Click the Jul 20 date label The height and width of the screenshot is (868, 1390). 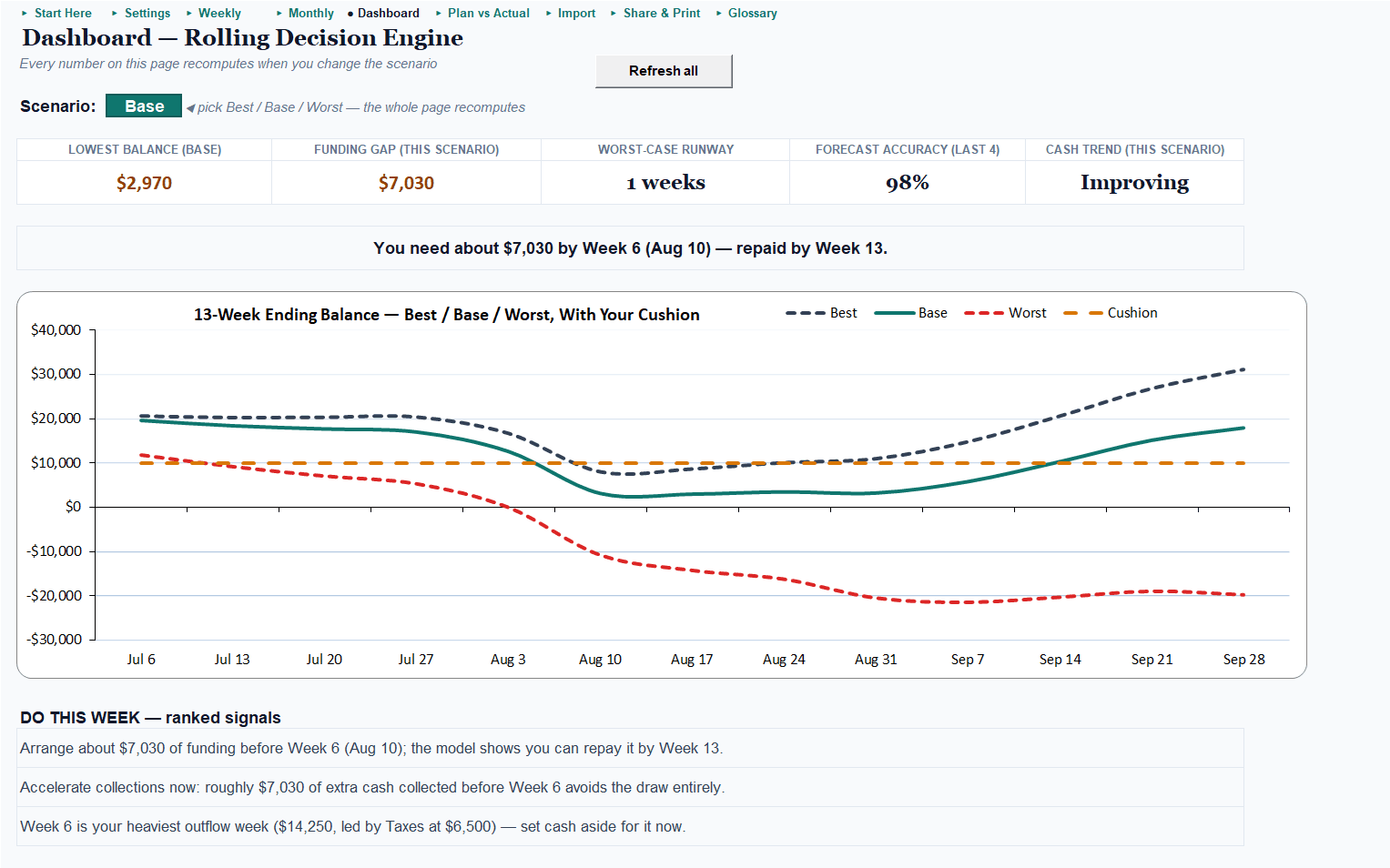pyautogui.click(x=324, y=660)
